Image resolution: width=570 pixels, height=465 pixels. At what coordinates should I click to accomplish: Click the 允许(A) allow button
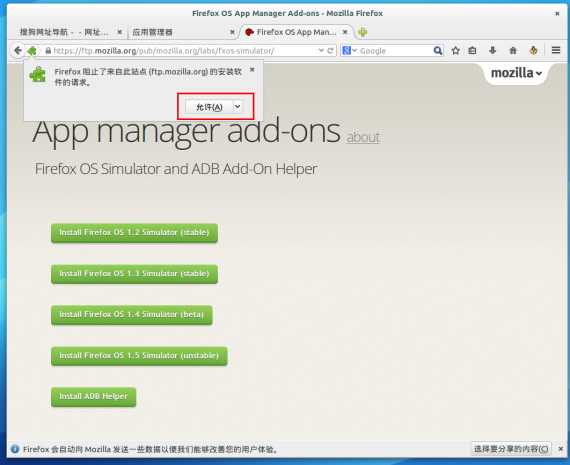click(x=209, y=107)
